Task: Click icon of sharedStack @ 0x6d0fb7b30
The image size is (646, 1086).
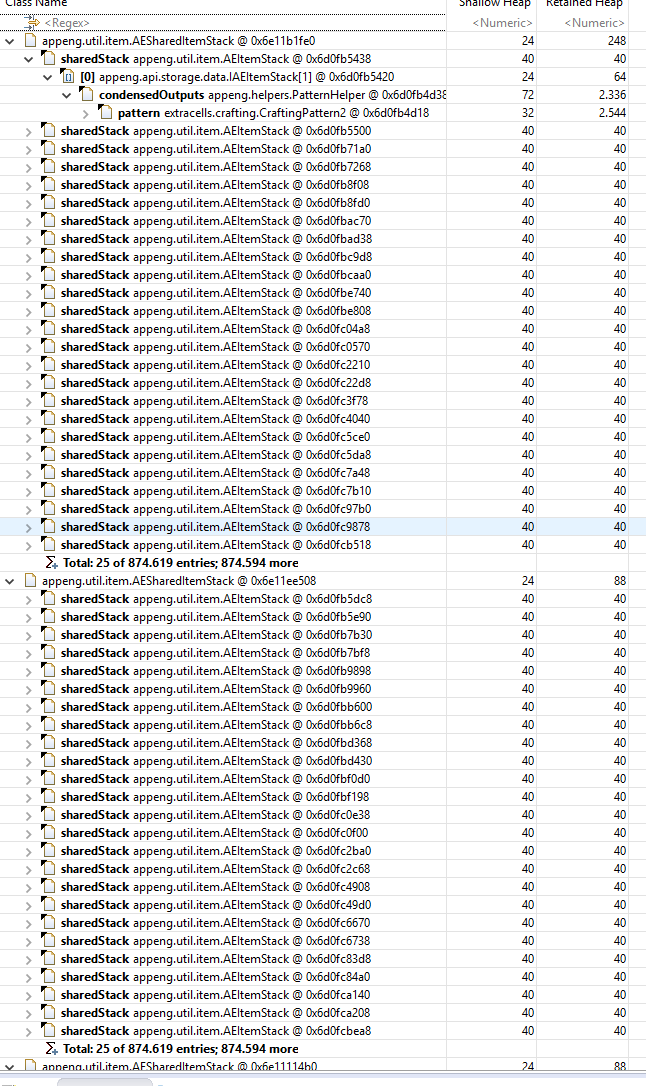Action: (x=48, y=634)
